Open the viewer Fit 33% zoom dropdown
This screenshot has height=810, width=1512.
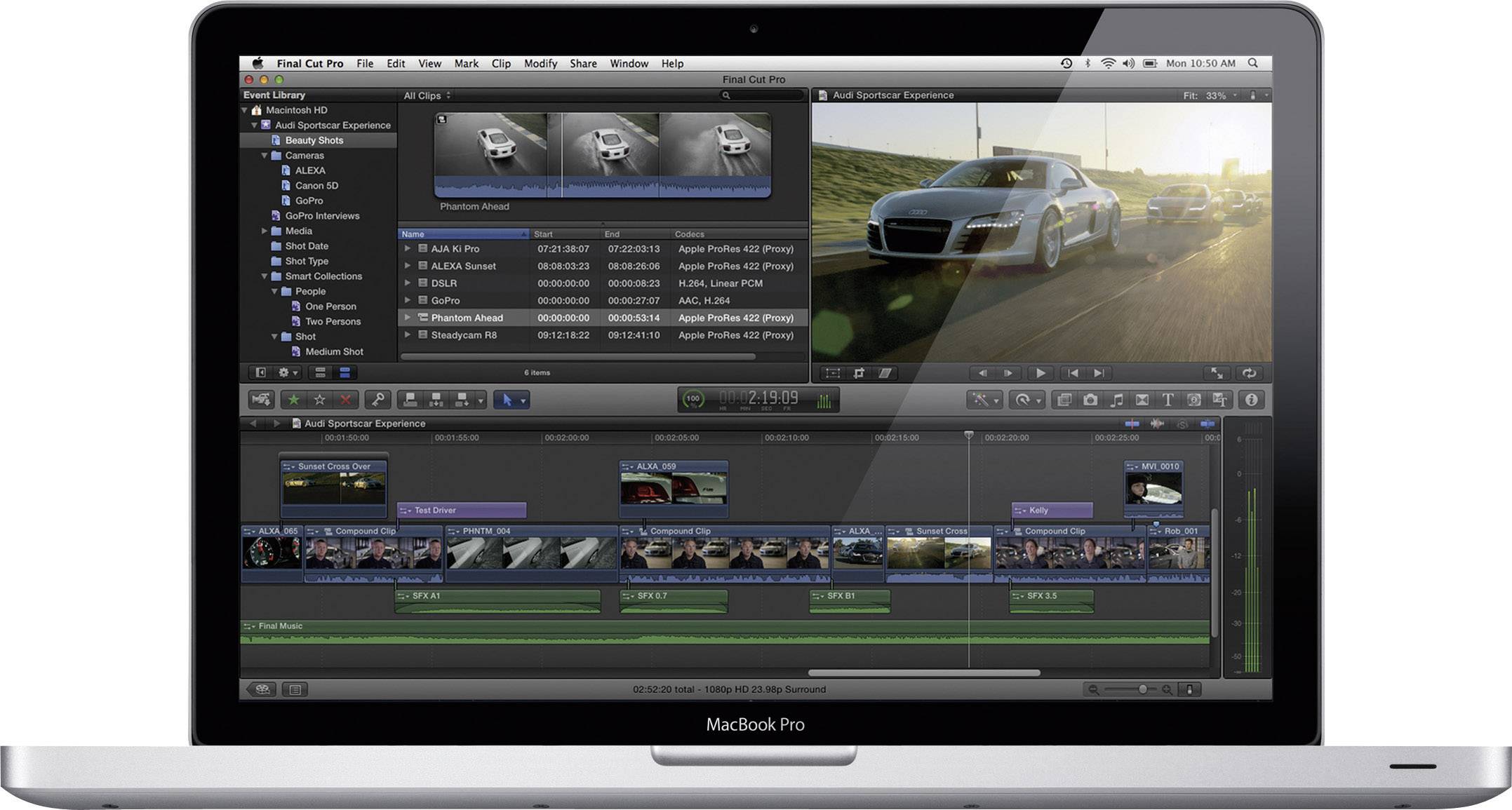pyautogui.click(x=1210, y=95)
